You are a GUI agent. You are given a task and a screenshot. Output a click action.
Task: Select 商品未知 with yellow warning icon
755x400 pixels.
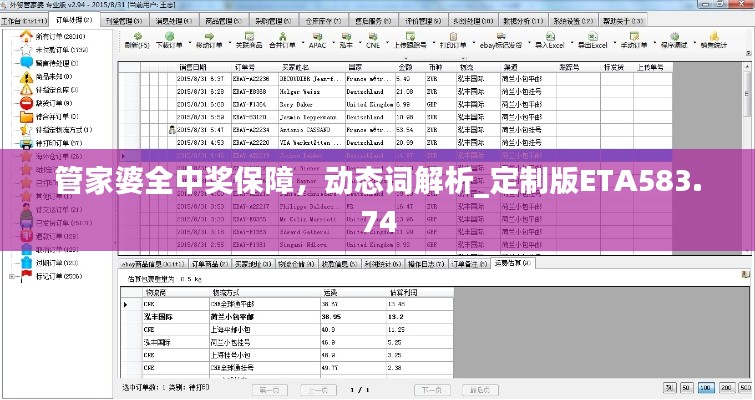click(x=47, y=75)
